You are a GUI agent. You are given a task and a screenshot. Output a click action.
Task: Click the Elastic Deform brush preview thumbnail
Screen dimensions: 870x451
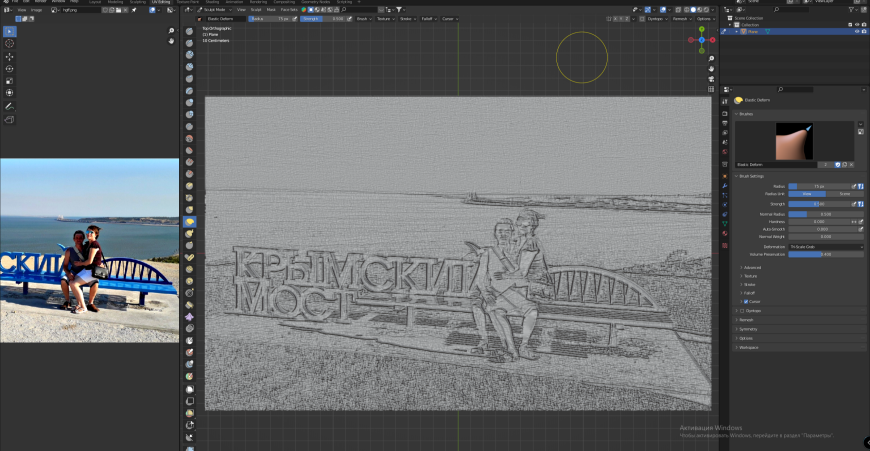[x=795, y=141]
